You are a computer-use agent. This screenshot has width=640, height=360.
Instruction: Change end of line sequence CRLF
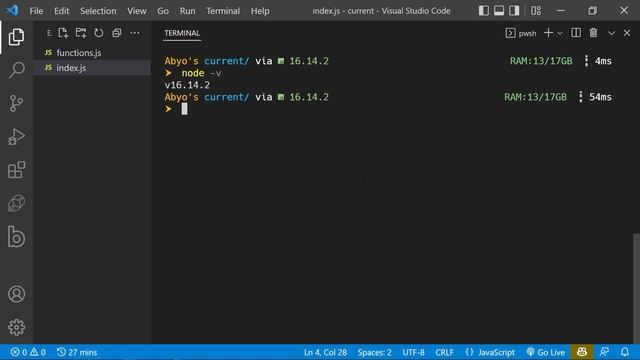(x=444, y=352)
